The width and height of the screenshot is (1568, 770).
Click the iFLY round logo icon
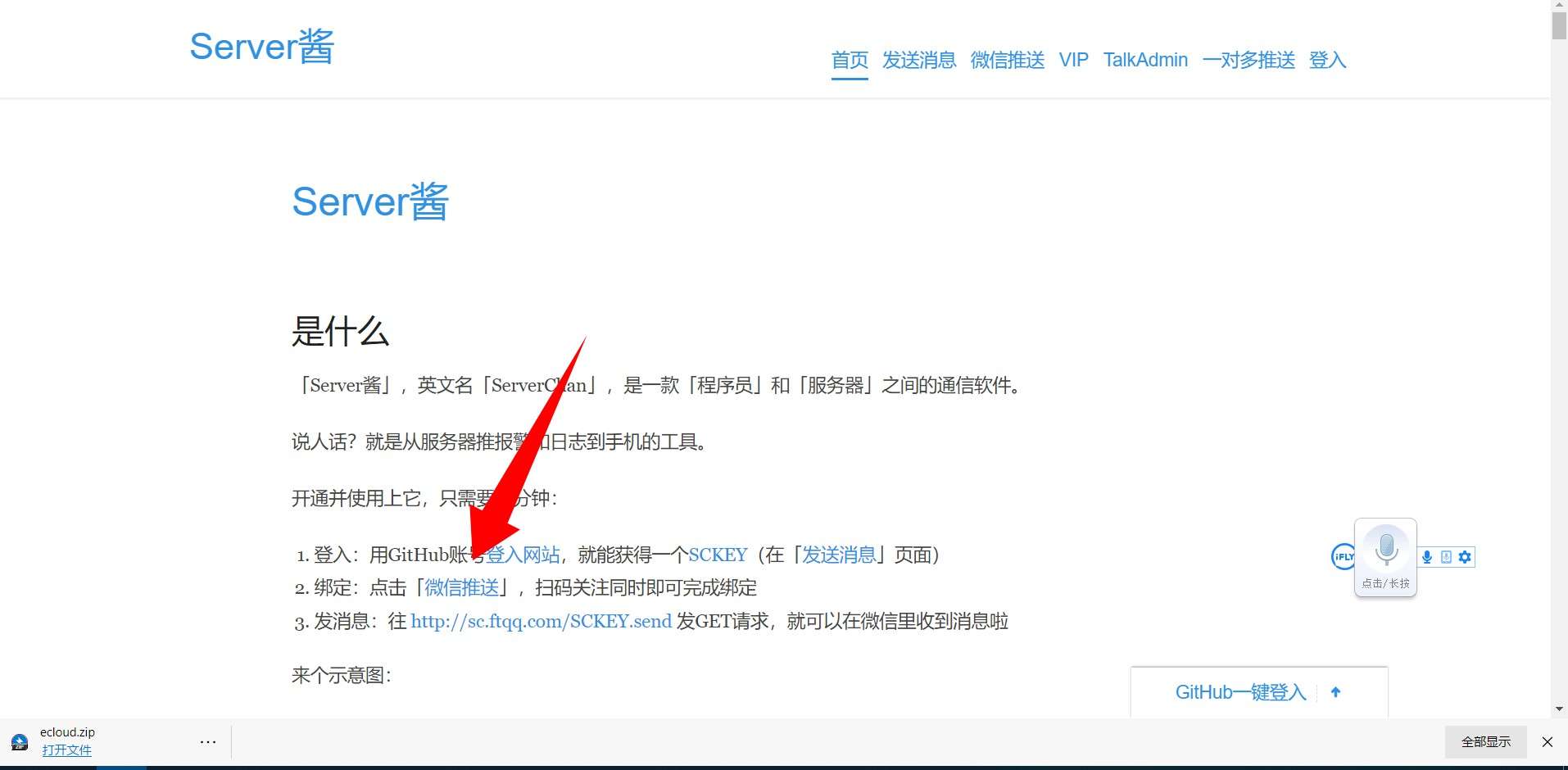pyautogui.click(x=1343, y=556)
